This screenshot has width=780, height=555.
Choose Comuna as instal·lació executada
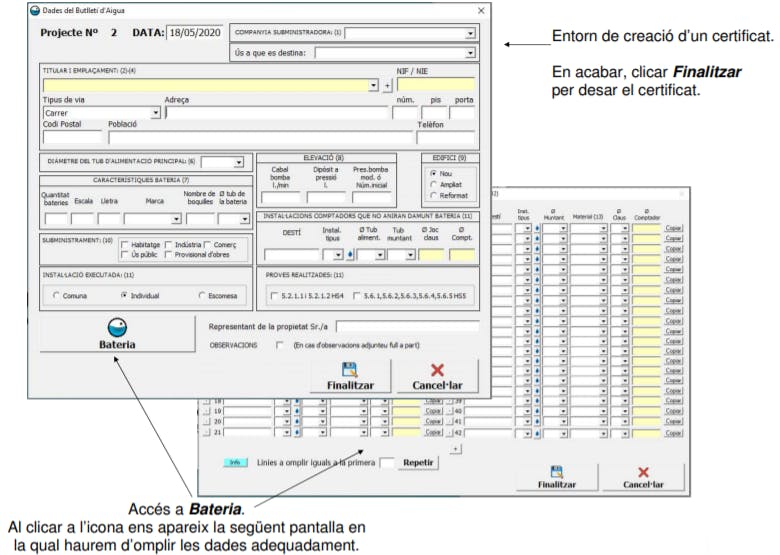pyautogui.click(x=56, y=295)
